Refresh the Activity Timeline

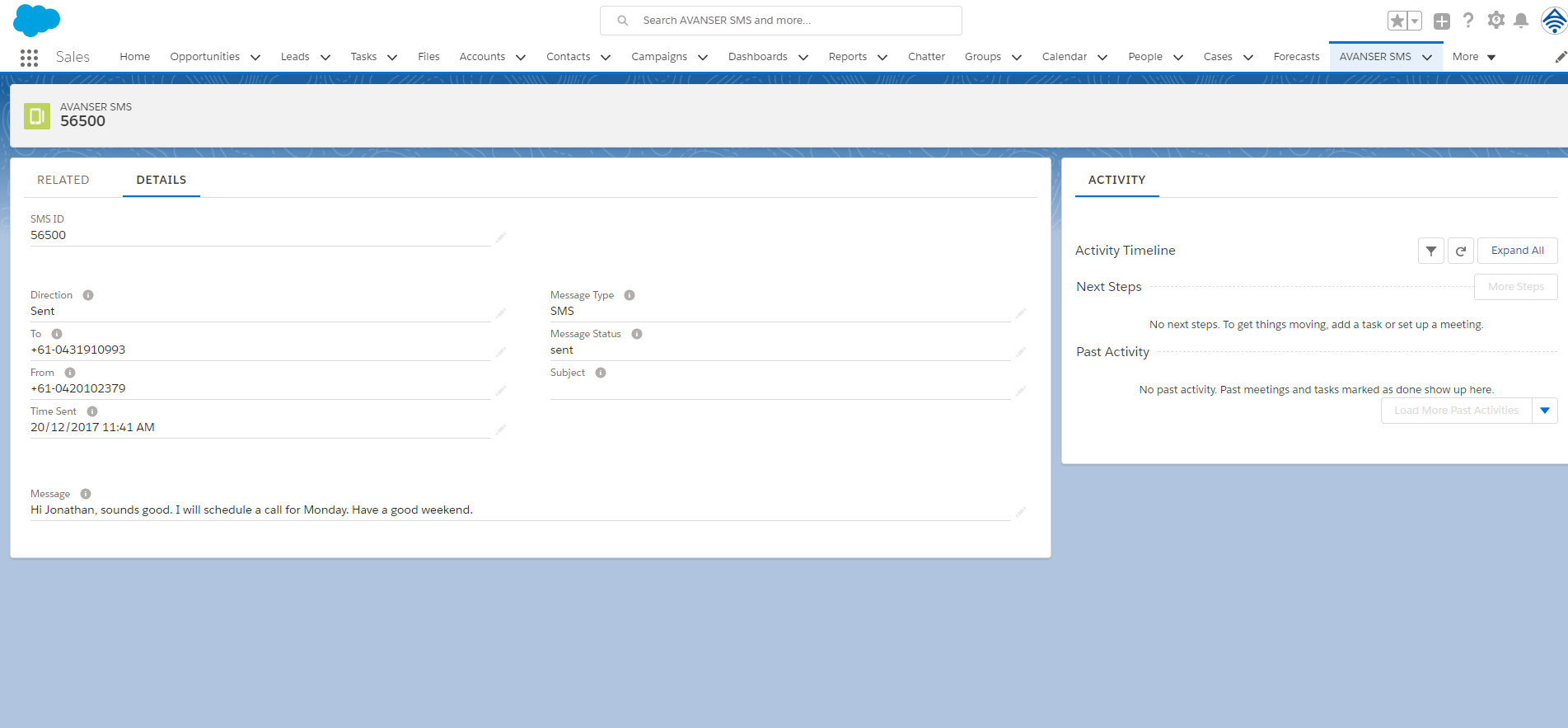pyautogui.click(x=1461, y=251)
